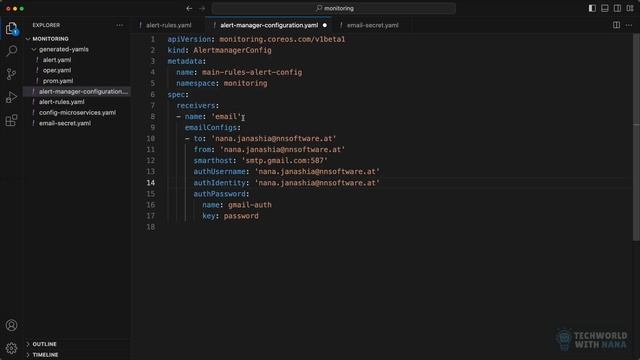Screen dimensions: 640x360
Task: Open config-microservices.yaml in the explorer
Action: point(77,113)
